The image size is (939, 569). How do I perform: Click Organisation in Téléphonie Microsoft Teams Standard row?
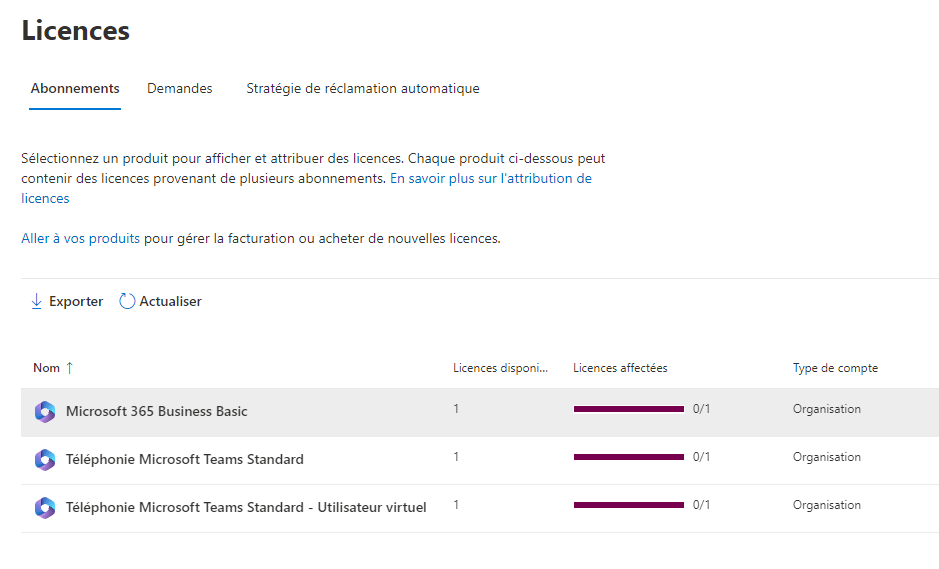[x=826, y=457]
